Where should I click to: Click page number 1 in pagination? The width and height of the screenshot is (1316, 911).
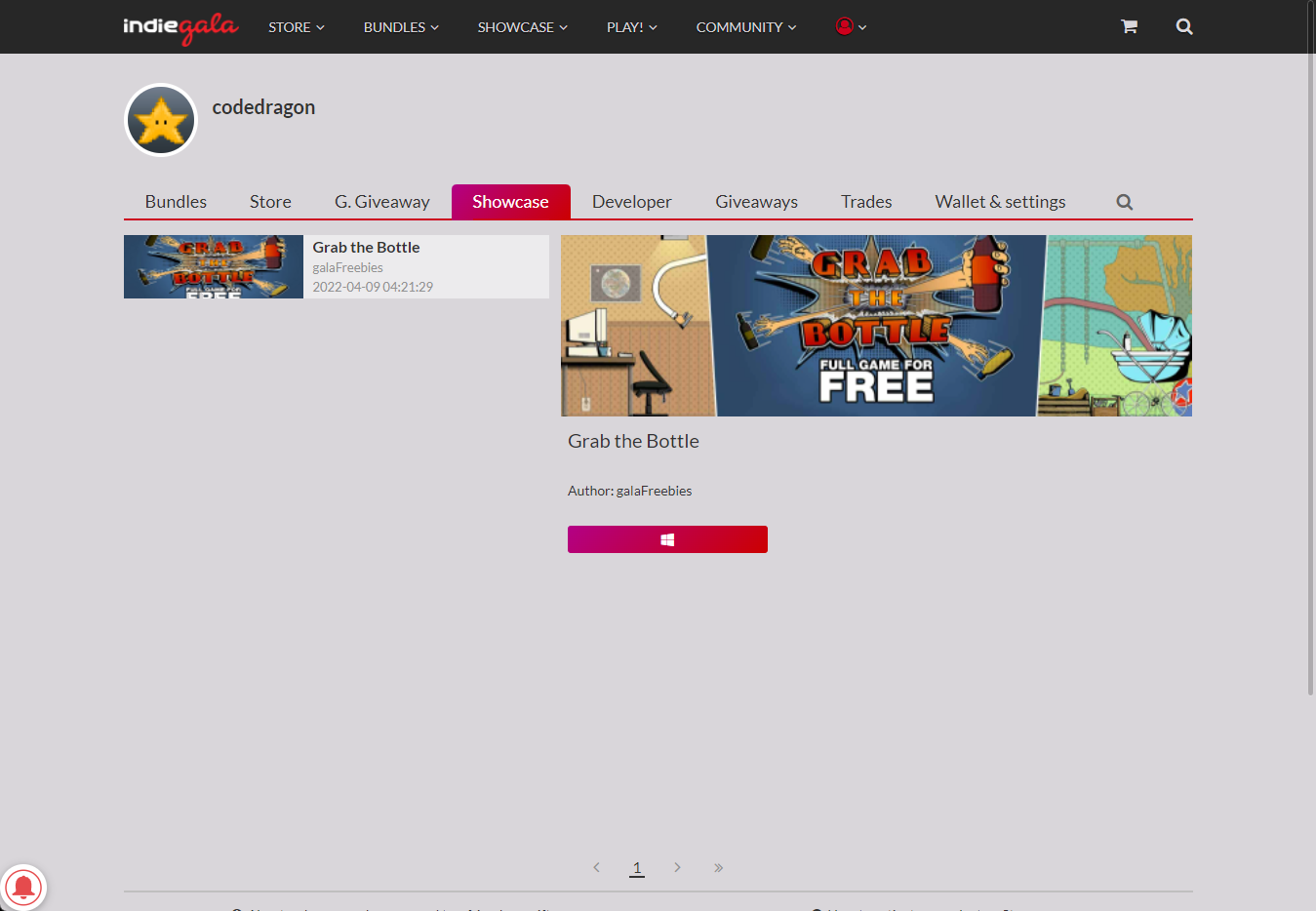tap(637, 867)
